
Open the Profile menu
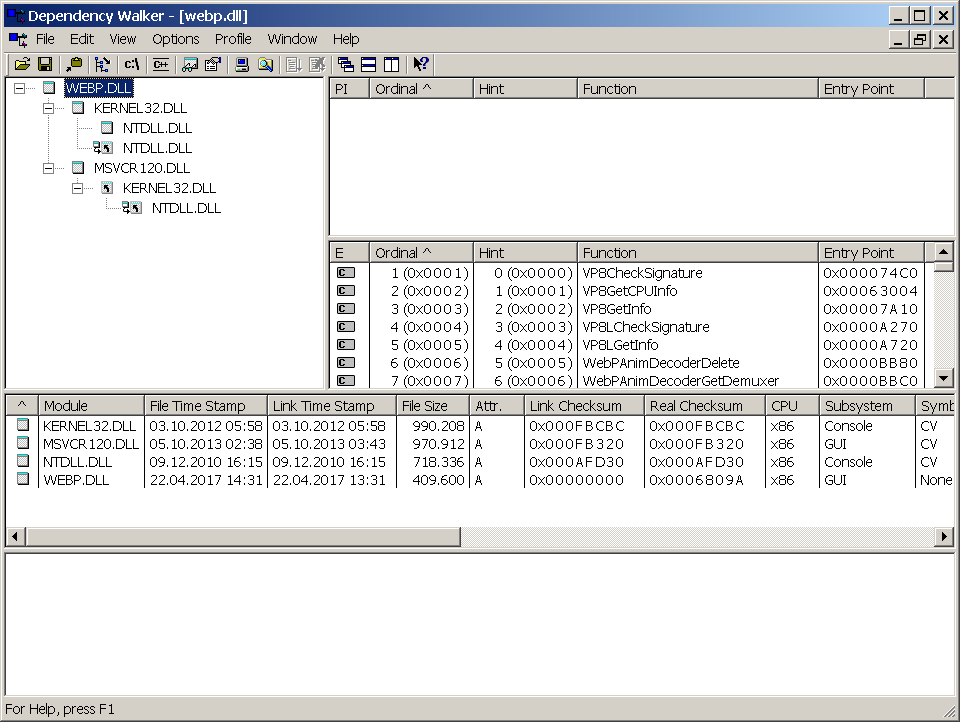(233, 39)
